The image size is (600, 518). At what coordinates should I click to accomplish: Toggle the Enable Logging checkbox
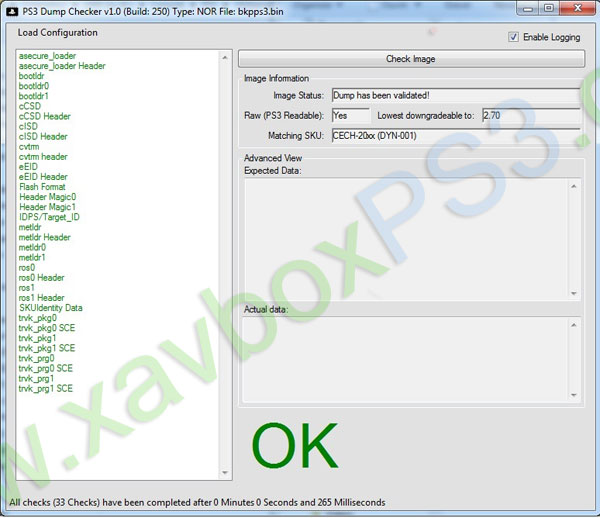coord(513,37)
